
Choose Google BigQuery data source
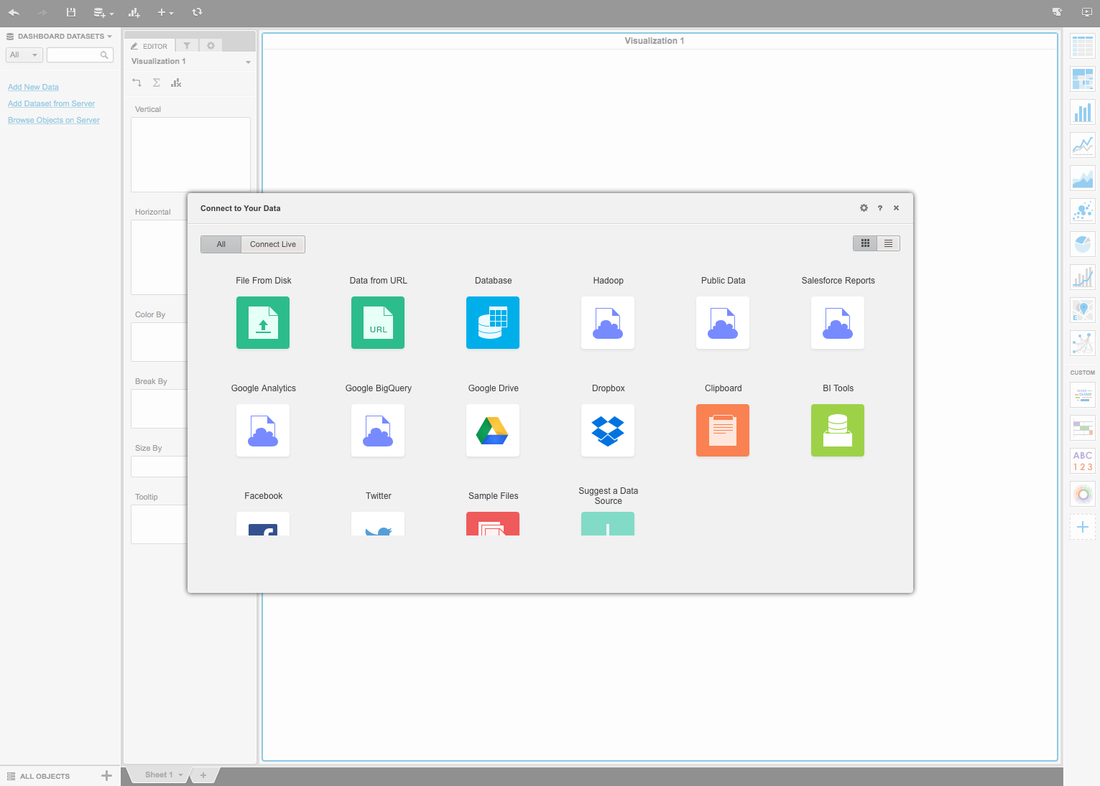click(378, 430)
